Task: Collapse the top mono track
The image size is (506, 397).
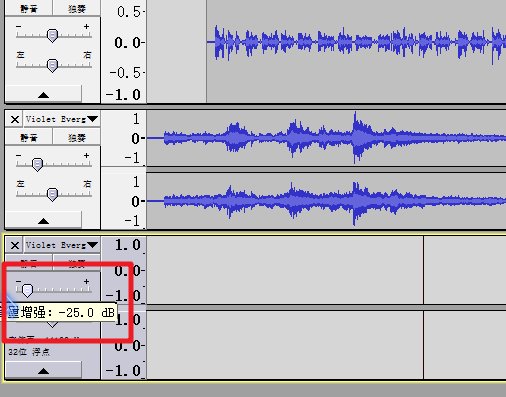Action: click(43, 94)
